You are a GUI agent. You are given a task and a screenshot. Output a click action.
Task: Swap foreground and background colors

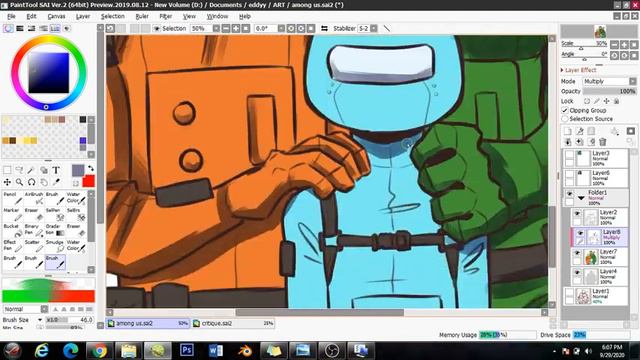coord(91,168)
